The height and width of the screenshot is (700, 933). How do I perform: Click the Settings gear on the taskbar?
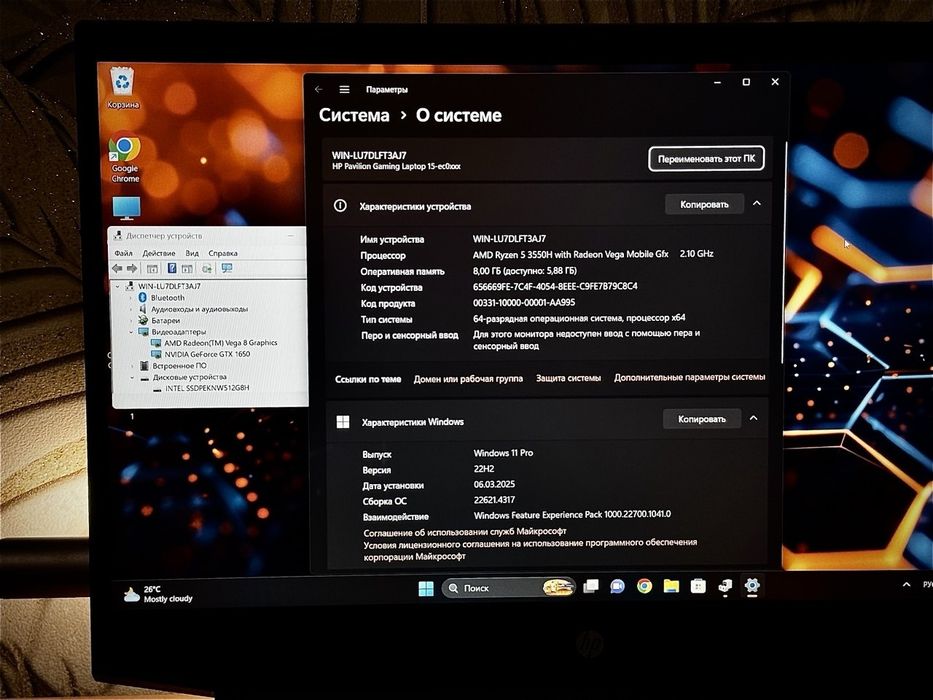tap(752, 586)
